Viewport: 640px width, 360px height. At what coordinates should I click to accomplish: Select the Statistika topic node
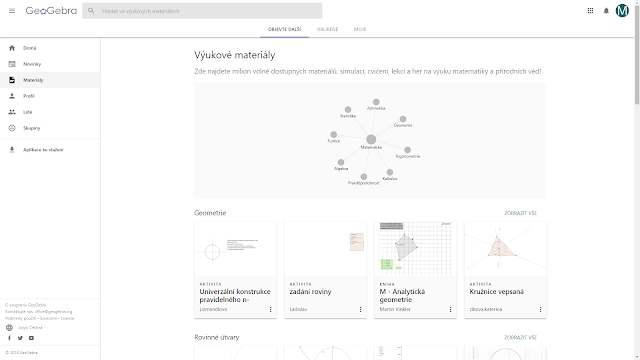(348, 109)
